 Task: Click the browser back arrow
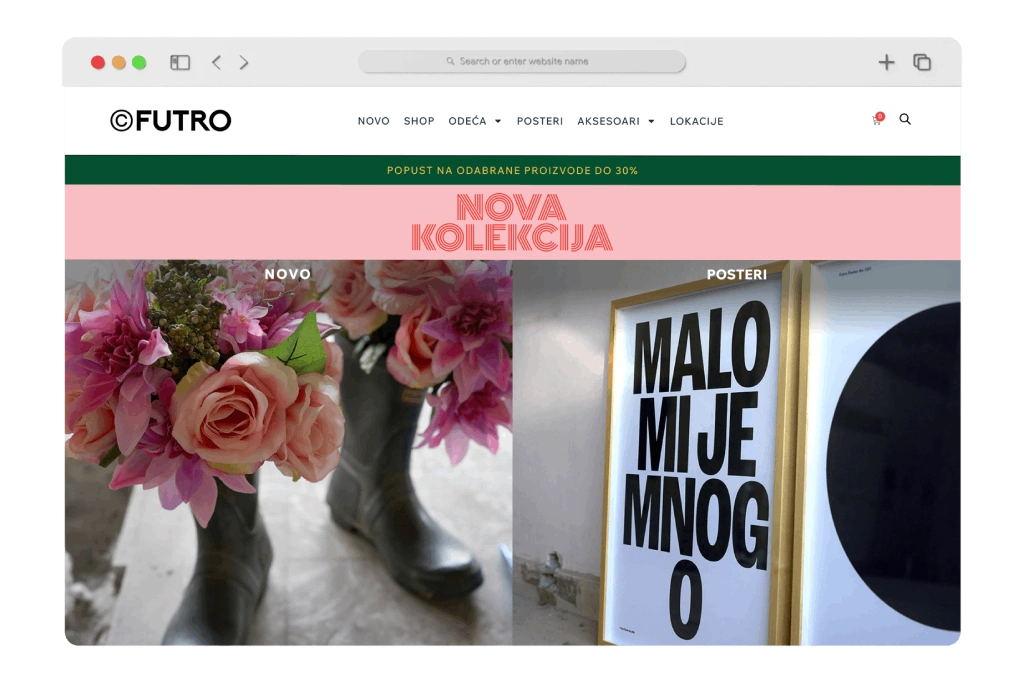[215, 62]
